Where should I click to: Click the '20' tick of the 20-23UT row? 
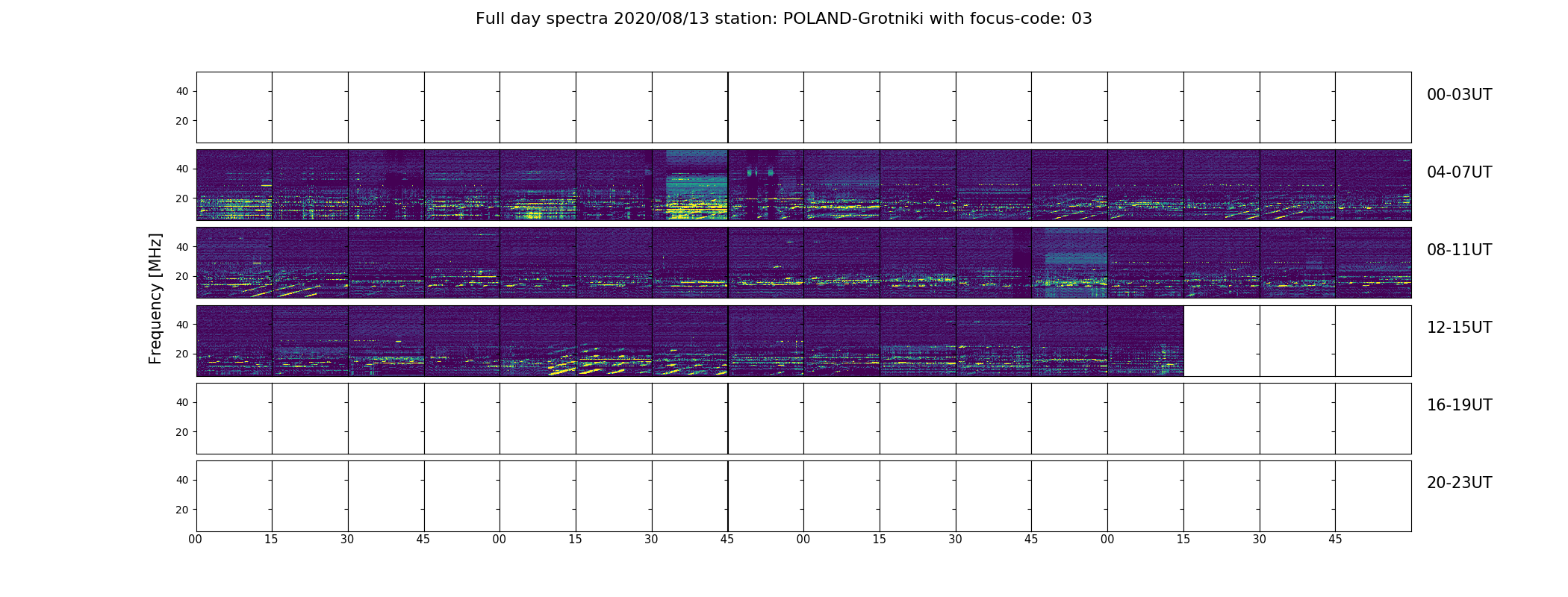click(182, 510)
